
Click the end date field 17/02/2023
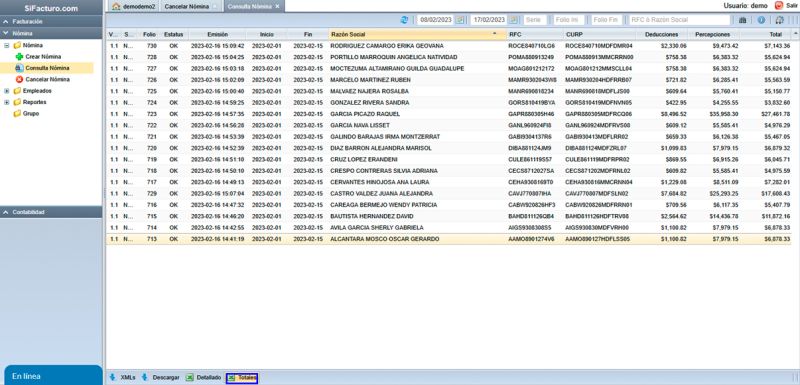(x=489, y=20)
